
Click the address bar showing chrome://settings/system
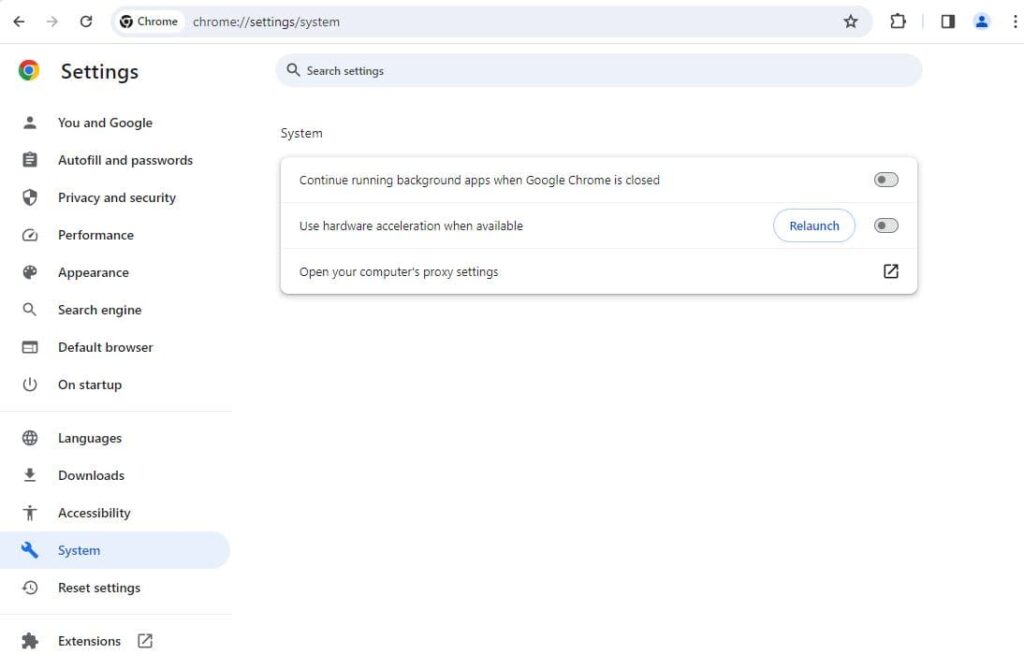[500, 21]
